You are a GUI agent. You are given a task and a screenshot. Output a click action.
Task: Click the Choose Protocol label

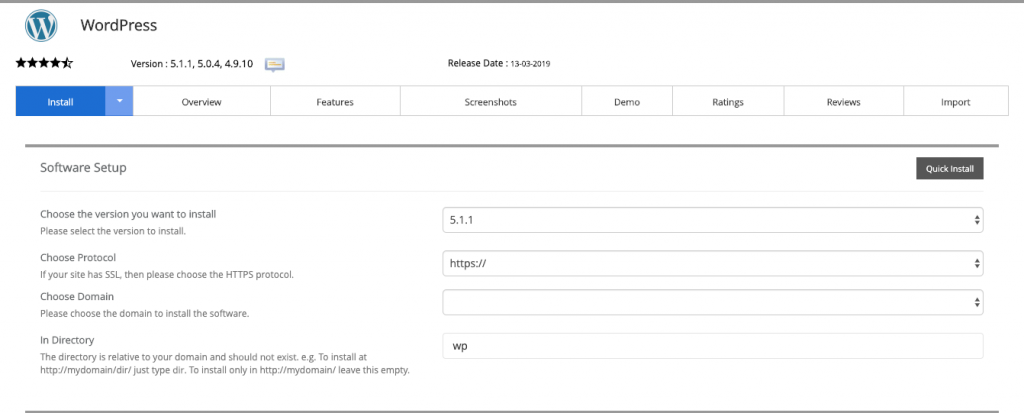pyautogui.click(x=78, y=257)
